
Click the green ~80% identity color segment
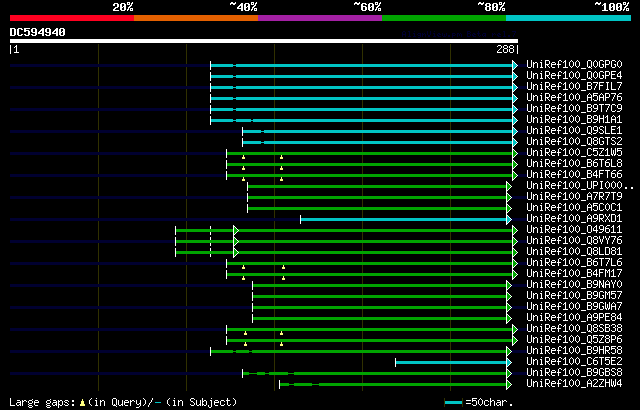click(x=444, y=18)
